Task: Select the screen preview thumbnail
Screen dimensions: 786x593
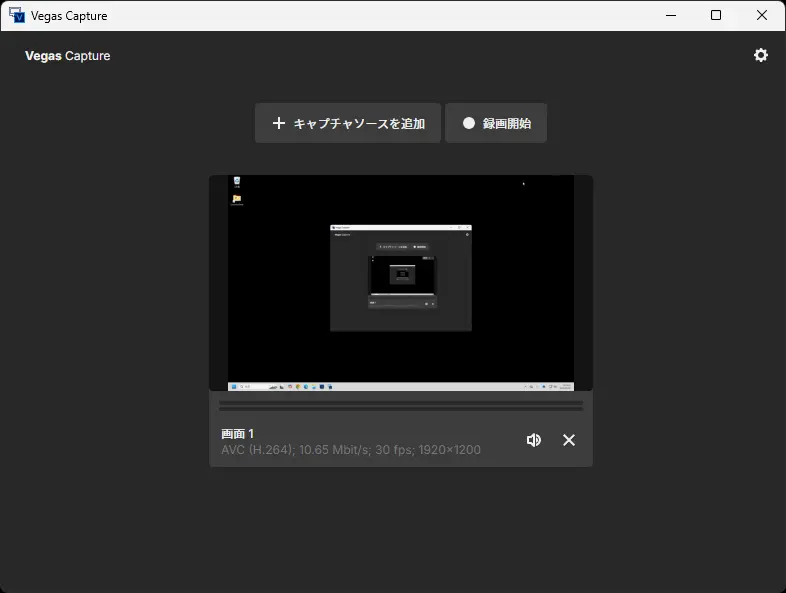Action: point(401,283)
